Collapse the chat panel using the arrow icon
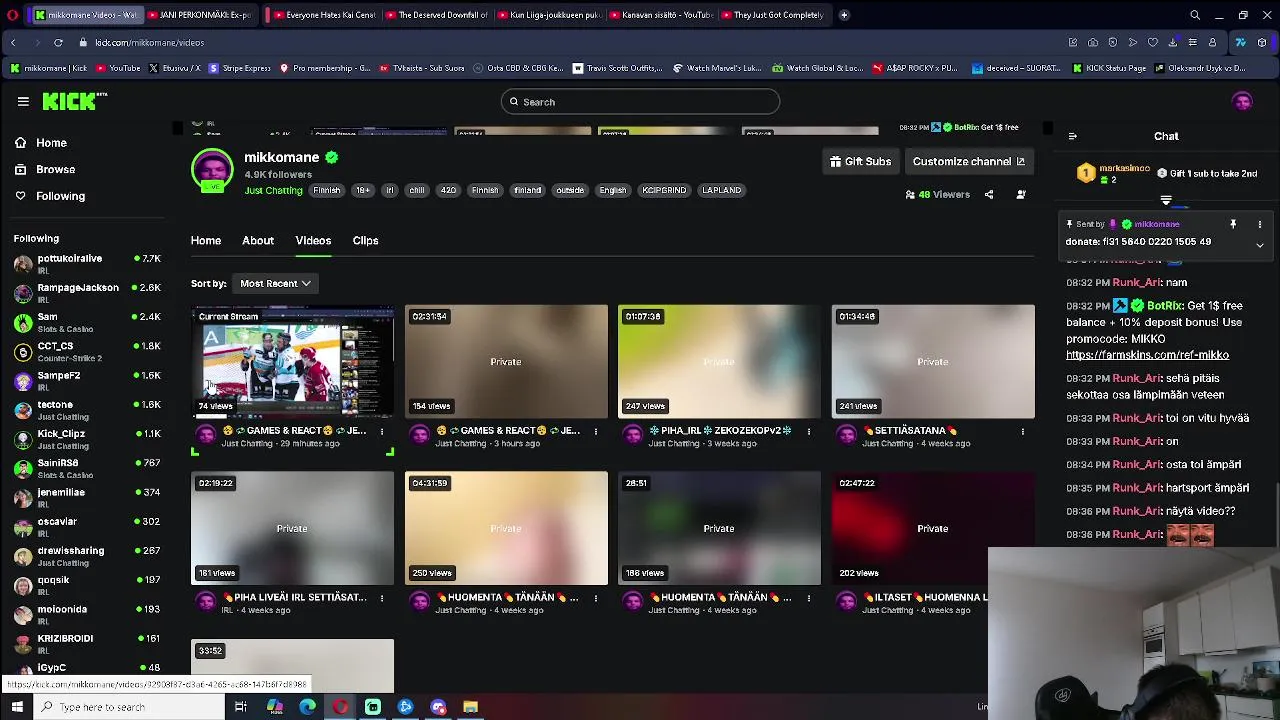The image size is (1280, 720). 1072,136
